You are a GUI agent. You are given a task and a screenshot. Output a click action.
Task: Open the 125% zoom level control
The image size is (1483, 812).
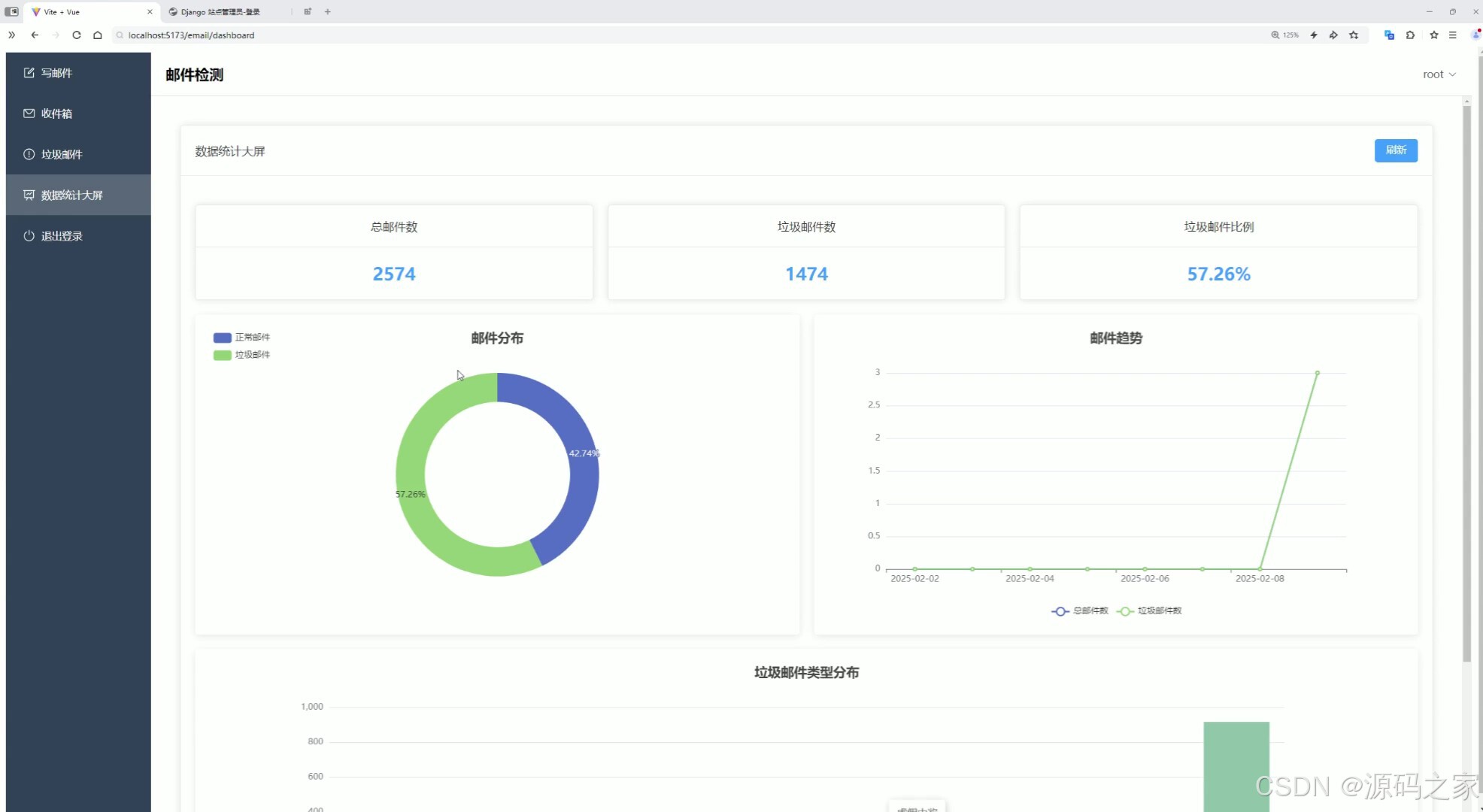1284,35
